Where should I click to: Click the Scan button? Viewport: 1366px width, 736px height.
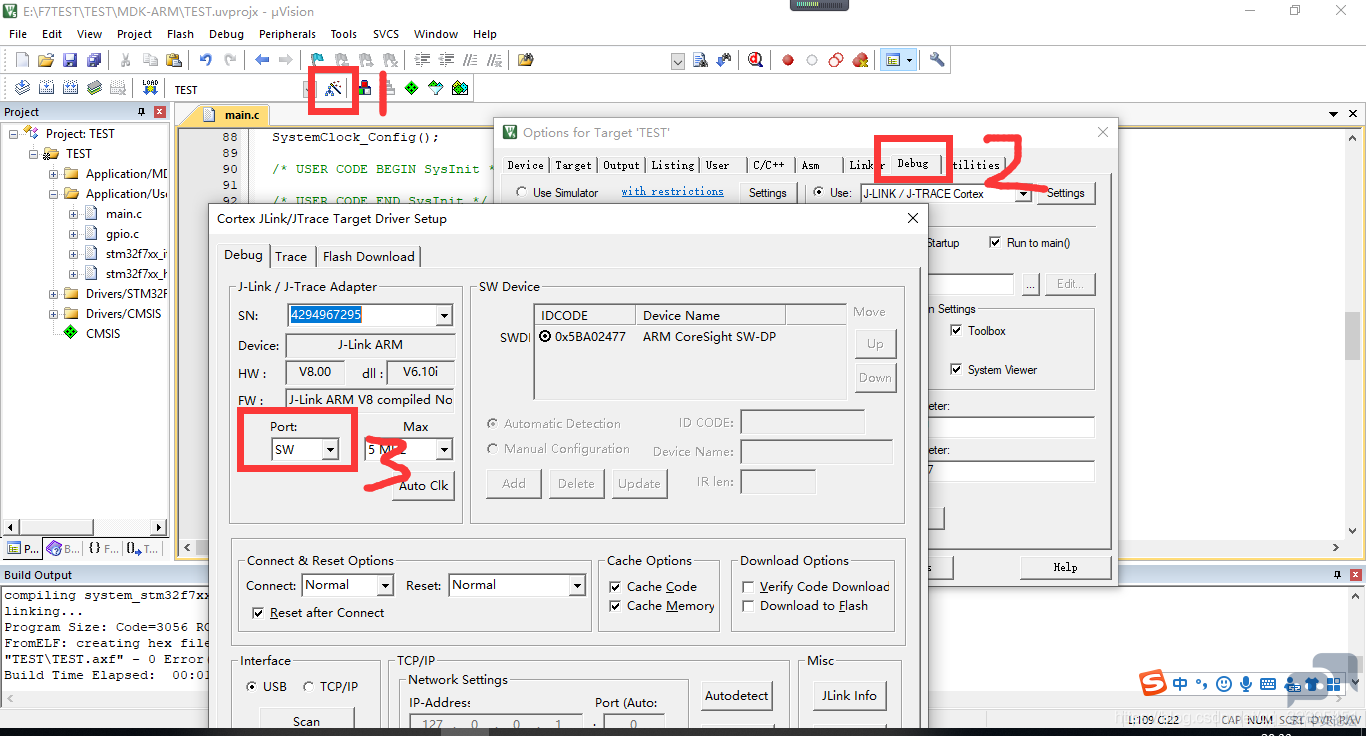click(x=307, y=721)
